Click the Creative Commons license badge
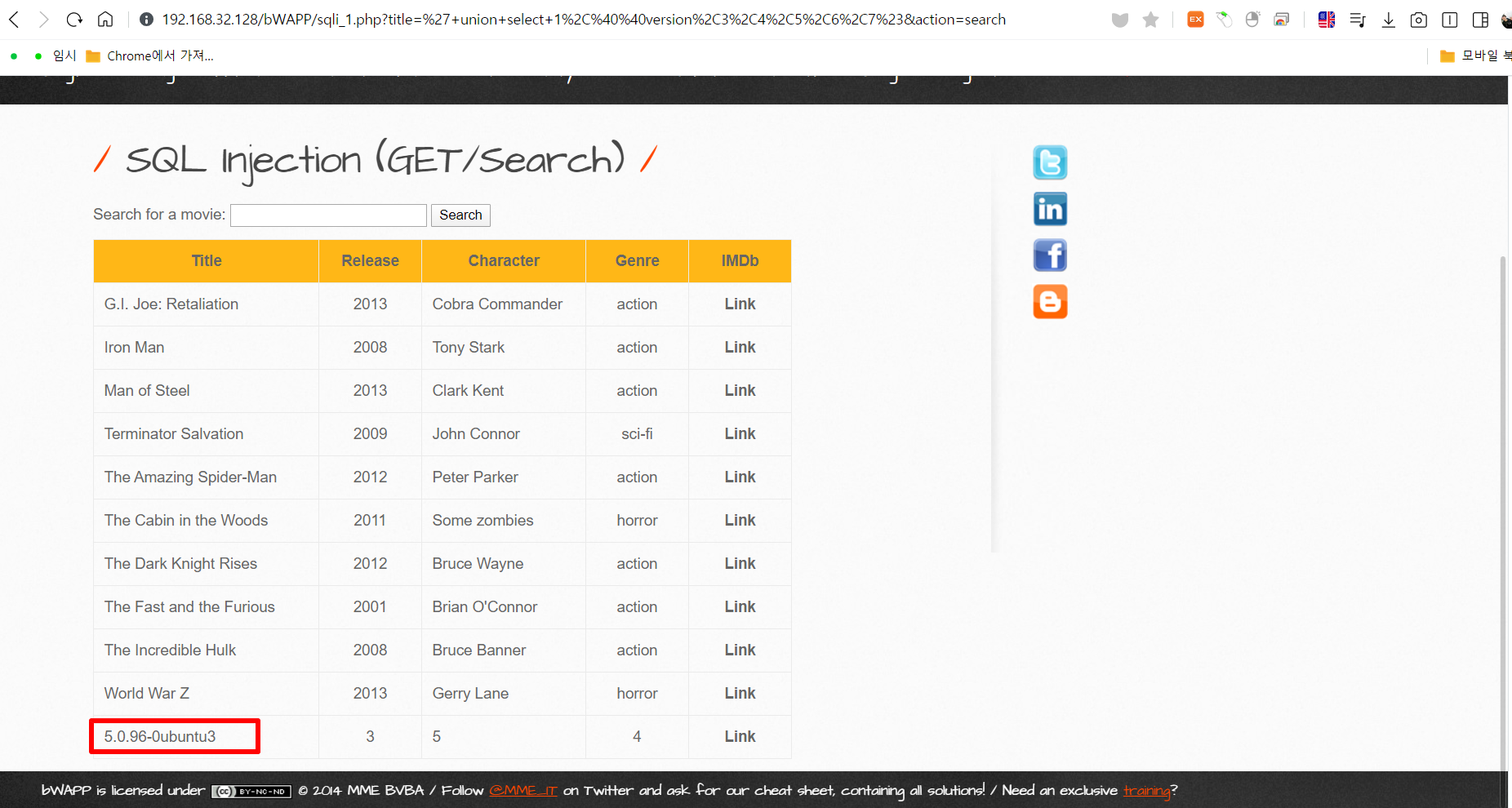 (251, 791)
